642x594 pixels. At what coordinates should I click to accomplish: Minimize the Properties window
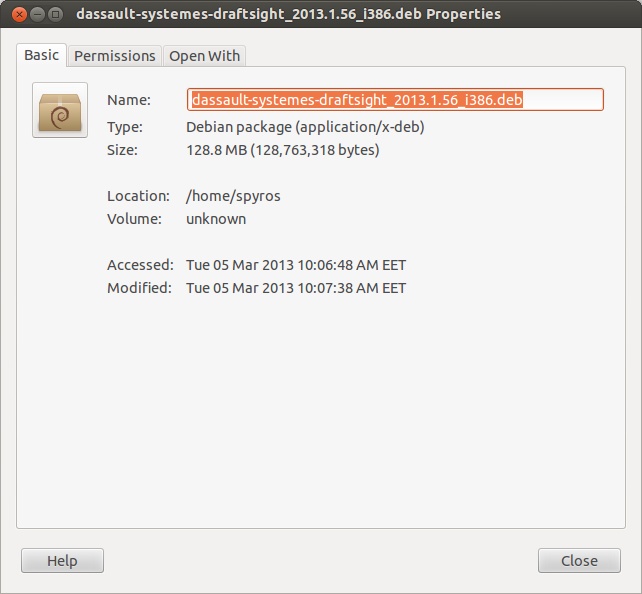pos(37,15)
